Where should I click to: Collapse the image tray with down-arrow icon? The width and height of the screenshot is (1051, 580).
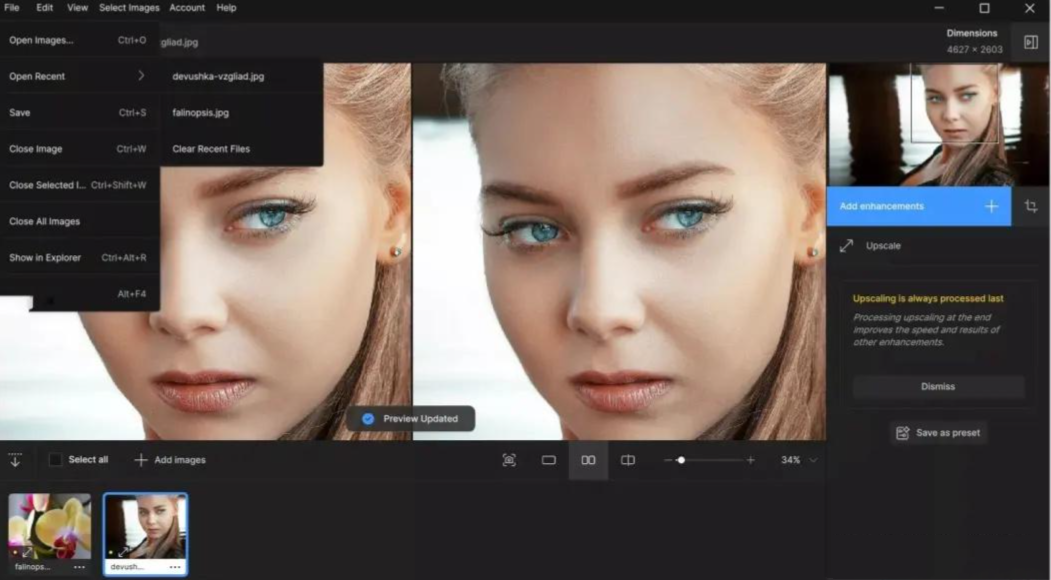(15, 460)
